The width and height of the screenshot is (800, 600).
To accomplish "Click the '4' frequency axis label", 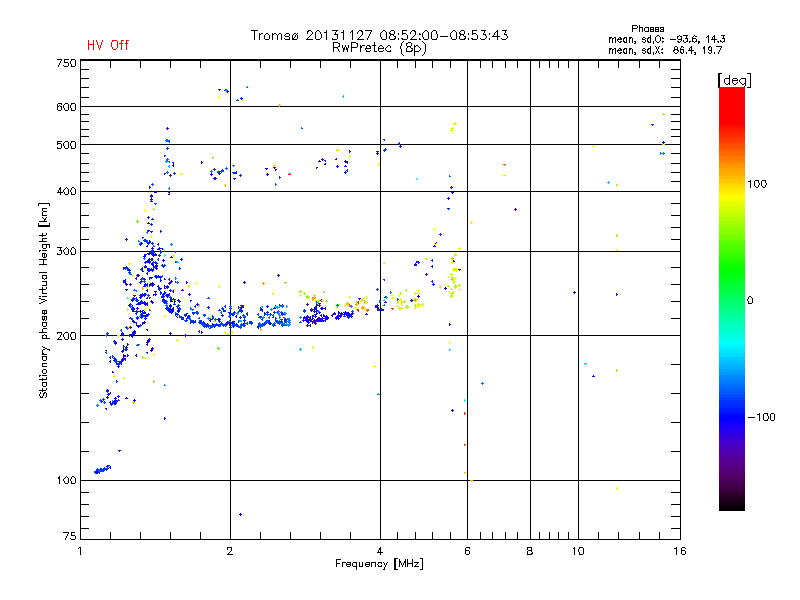I will [380, 551].
